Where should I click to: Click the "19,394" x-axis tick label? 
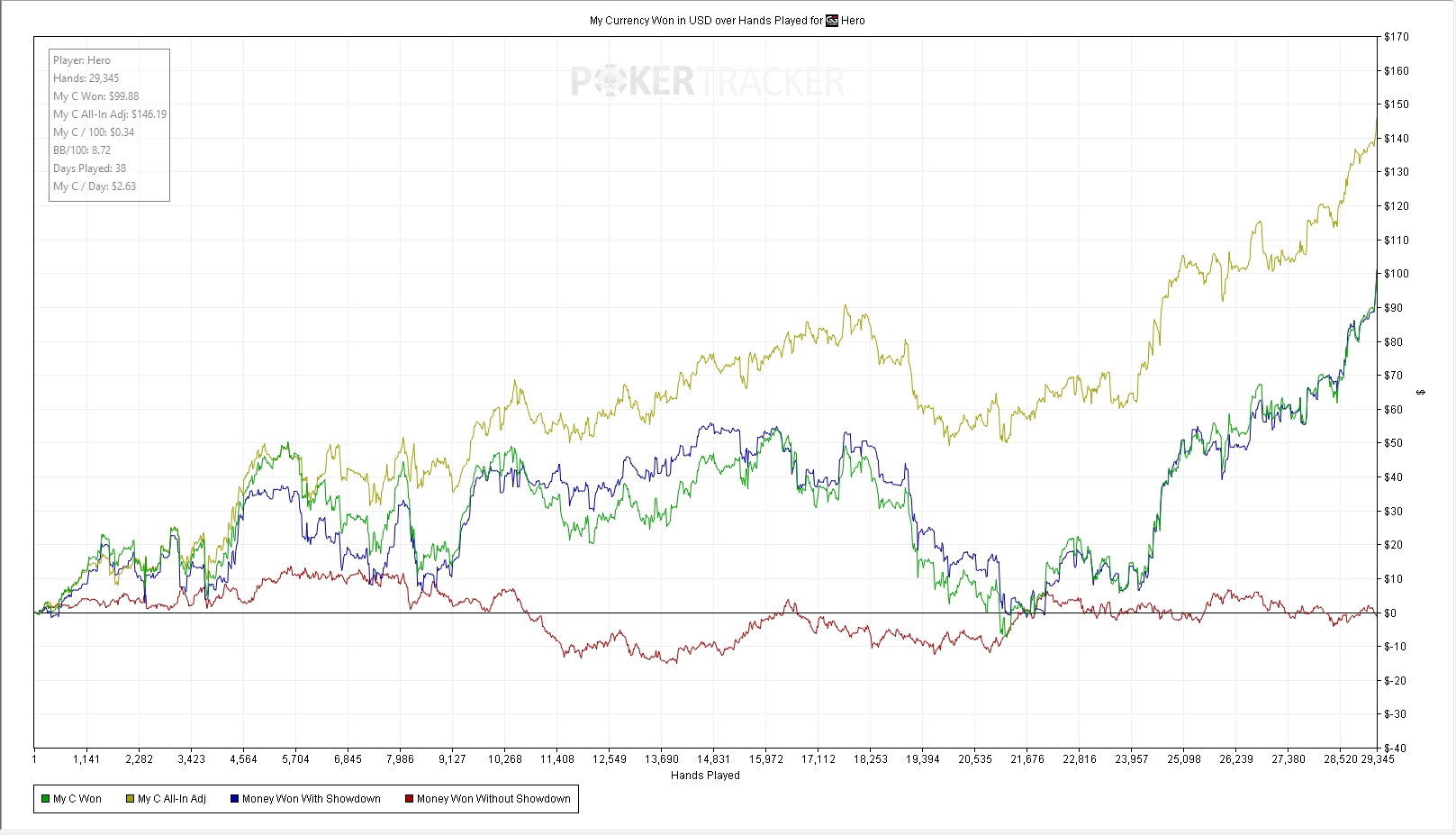[923, 759]
